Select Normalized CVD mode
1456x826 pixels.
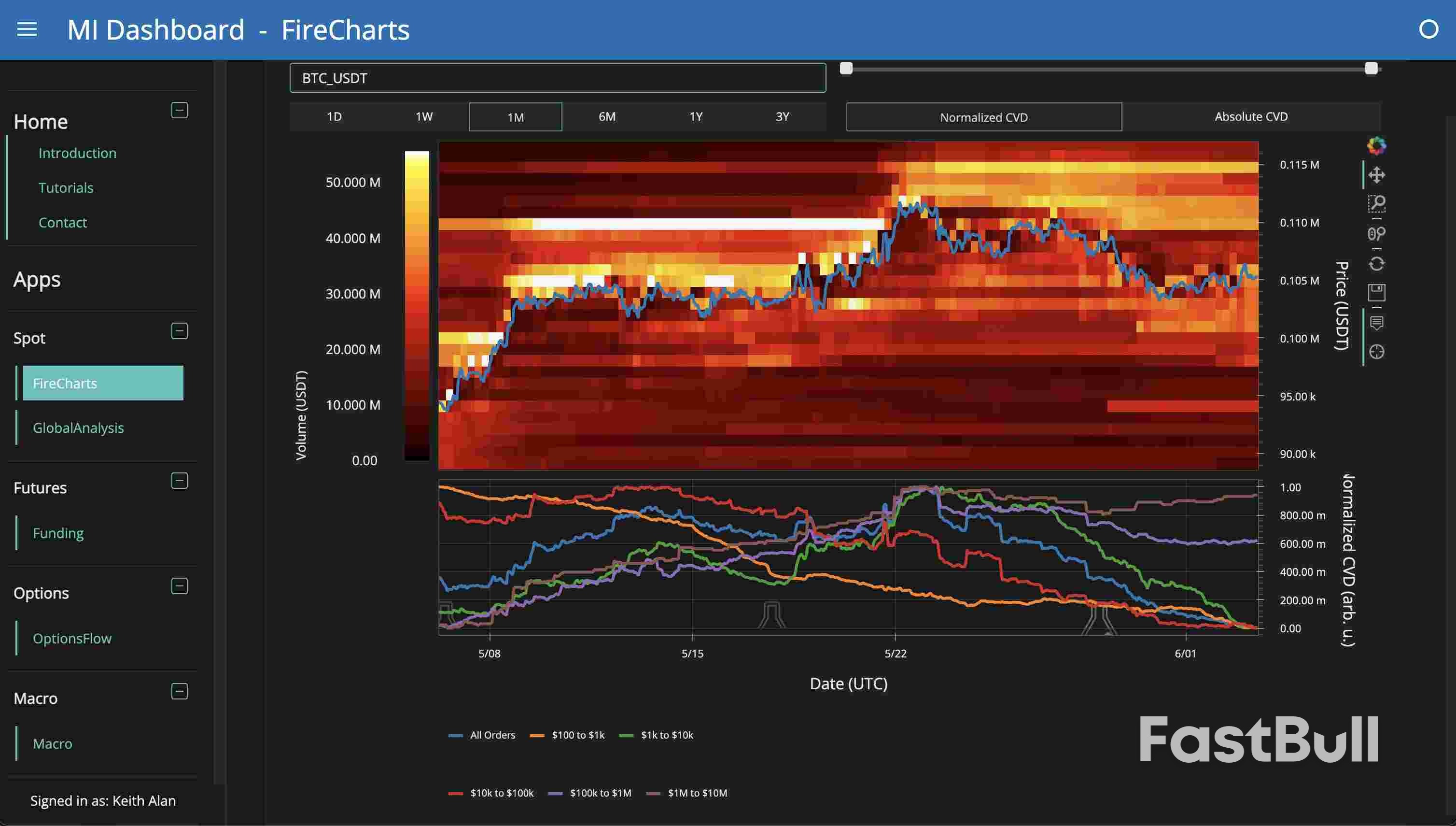pos(983,117)
